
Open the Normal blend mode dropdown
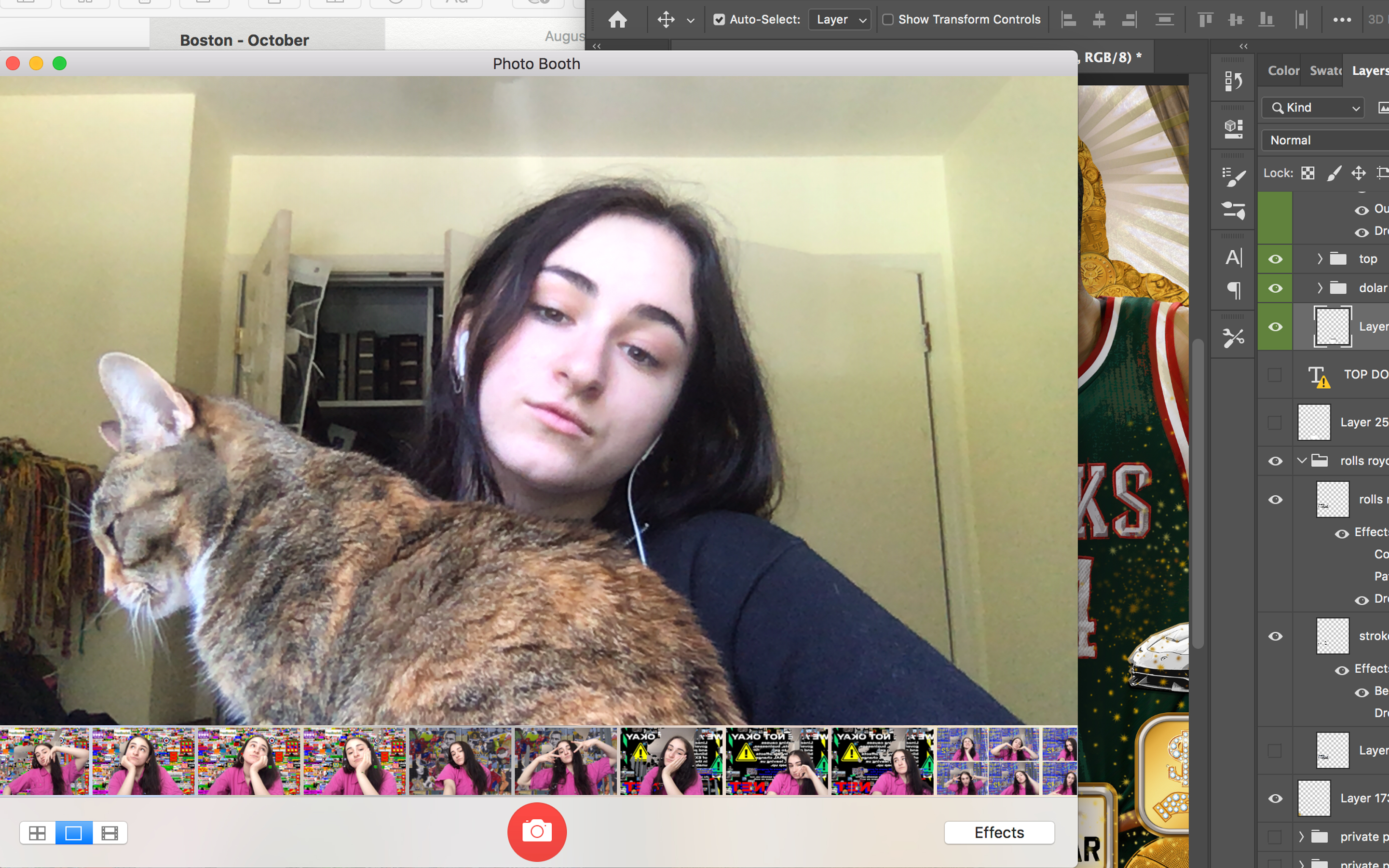click(x=1325, y=140)
